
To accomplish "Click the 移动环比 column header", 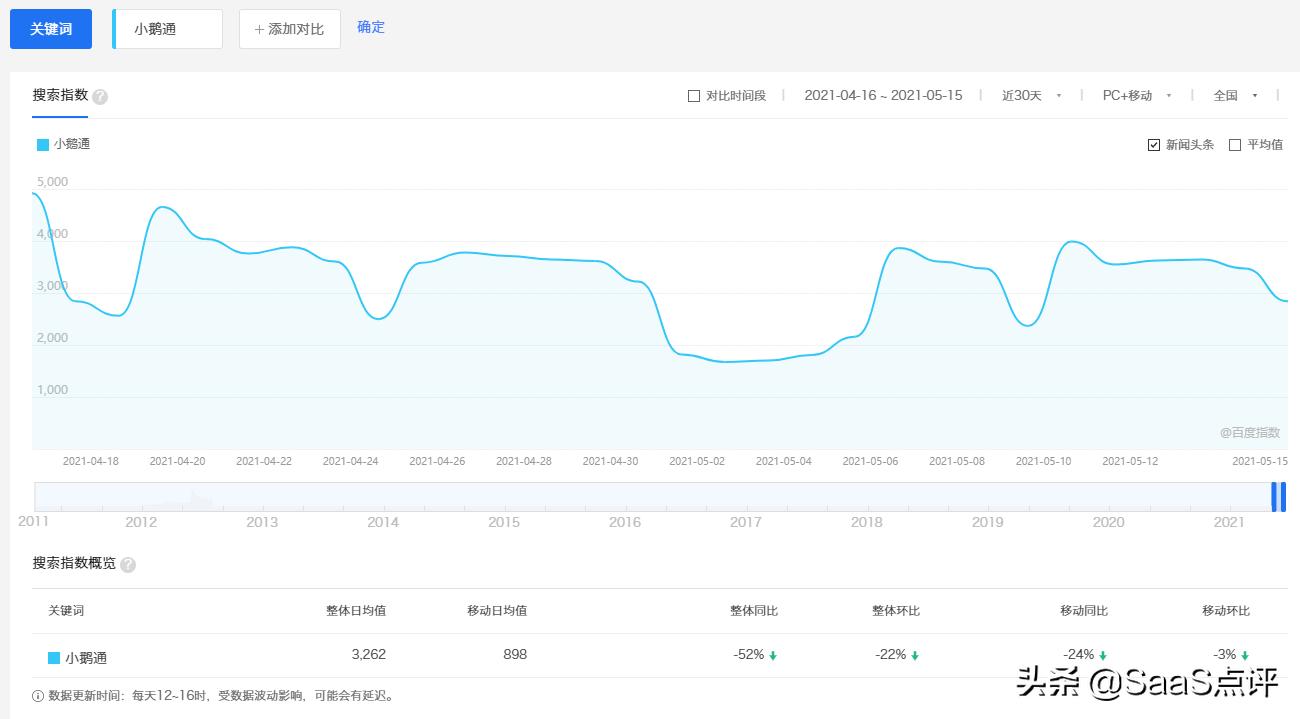I will pyautogui.click(x=1226, y=611).
